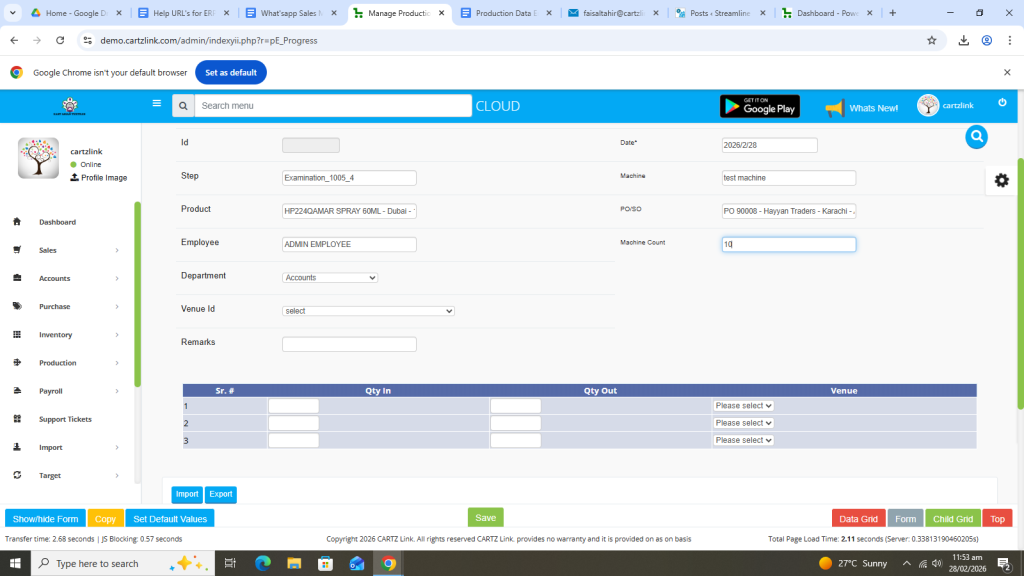Click the Show/hide Form button
1024x576 pixels.
tap(45, 519)
